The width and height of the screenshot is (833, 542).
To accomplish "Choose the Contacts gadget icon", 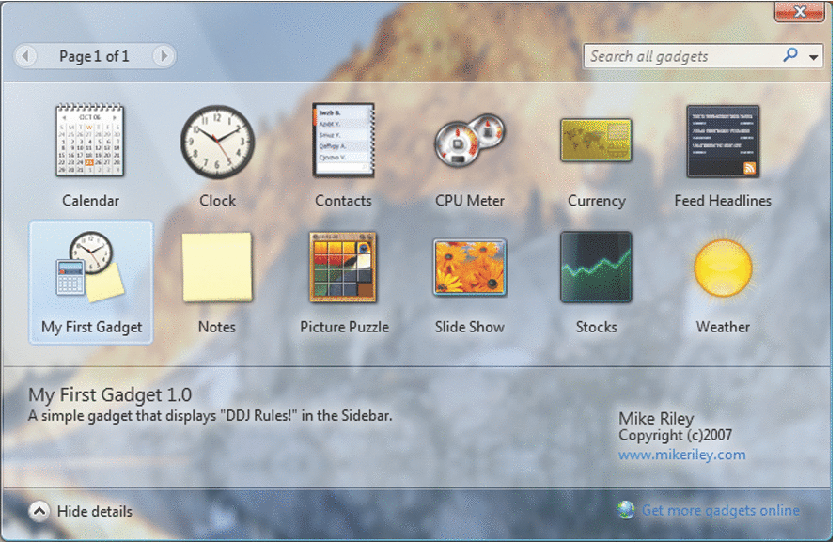I will [x=343, y=141].
